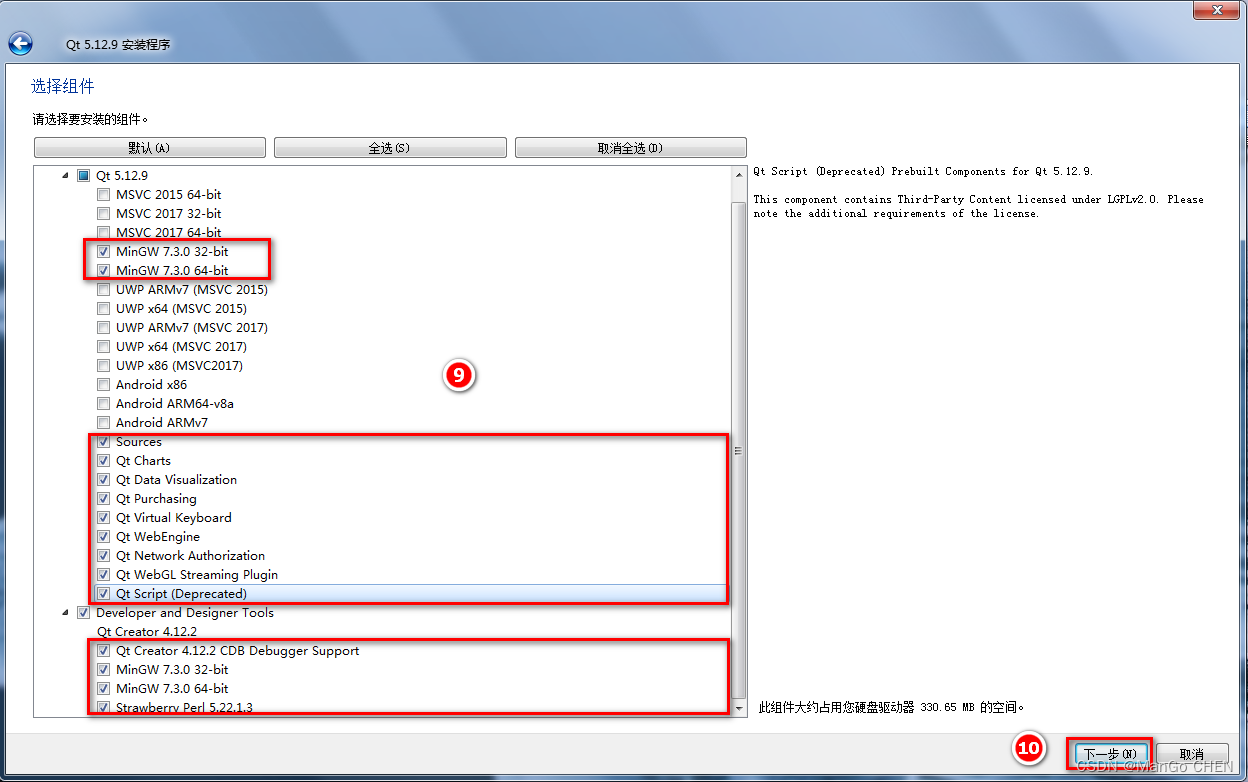Enable the MSVC 2017 32-bit checkbox

pos(104,213)
